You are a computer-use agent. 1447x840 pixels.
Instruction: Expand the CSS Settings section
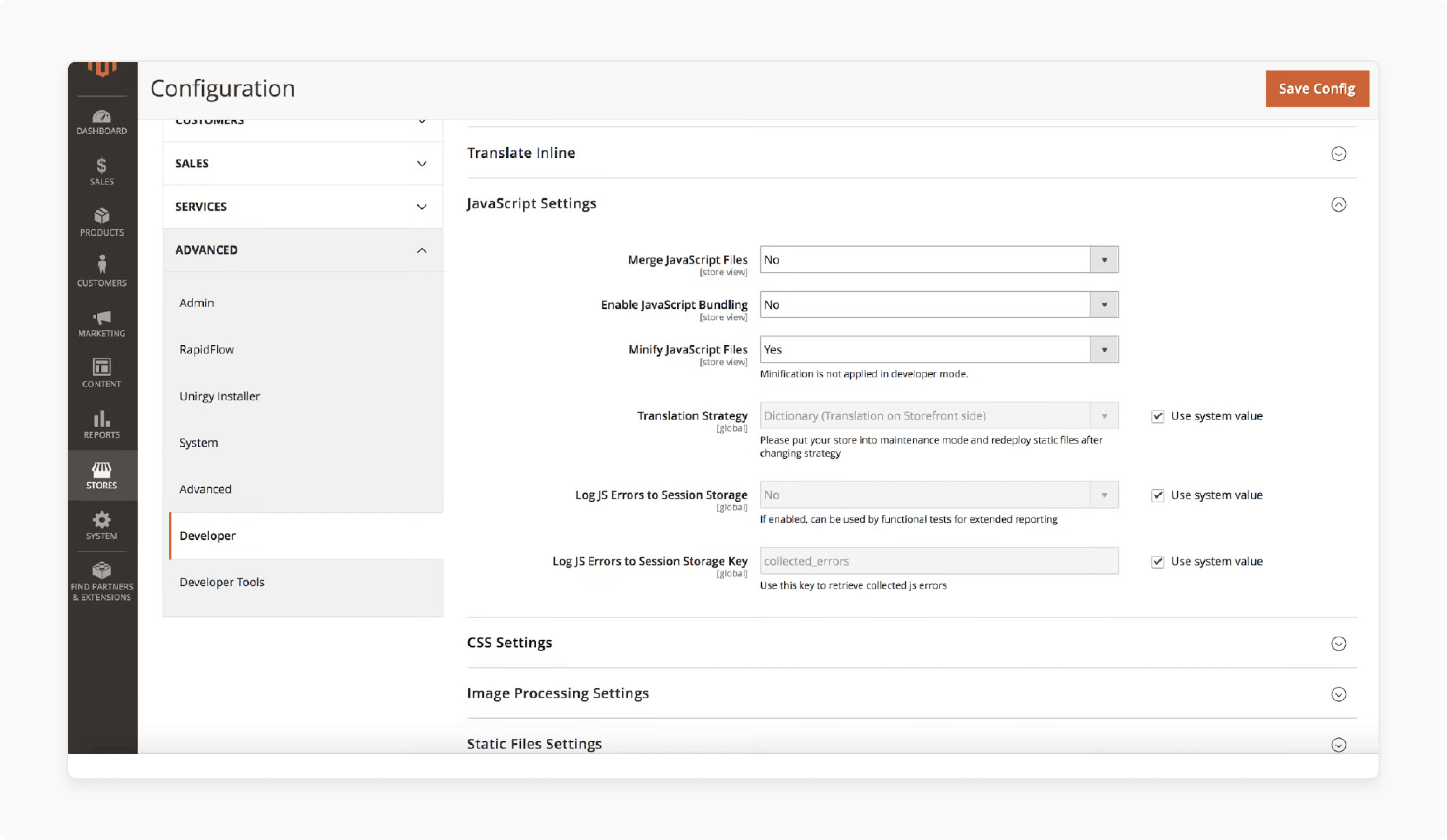(1338, 644)
